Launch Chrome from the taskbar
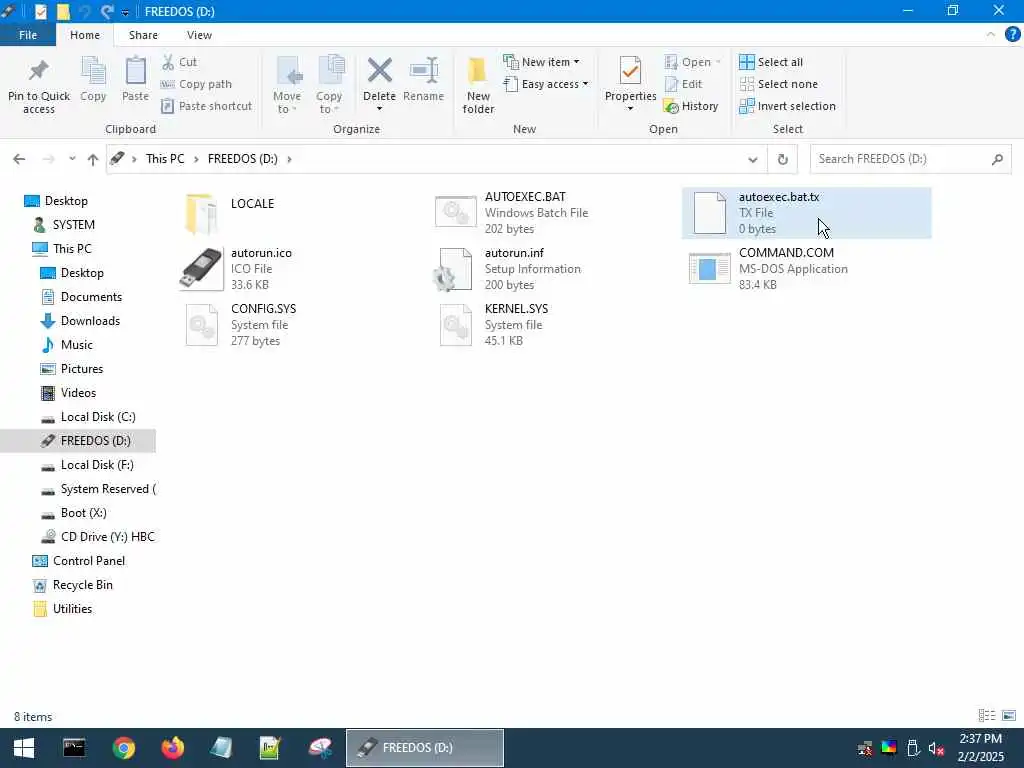Viewport: 1024px width, 768px height. coord(123,748)
